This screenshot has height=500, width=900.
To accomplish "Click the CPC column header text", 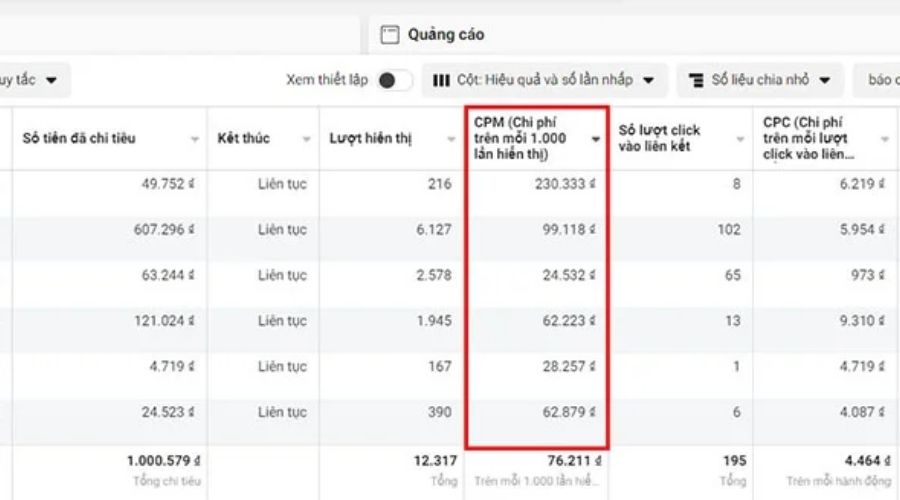I will [x=808, y=138].
